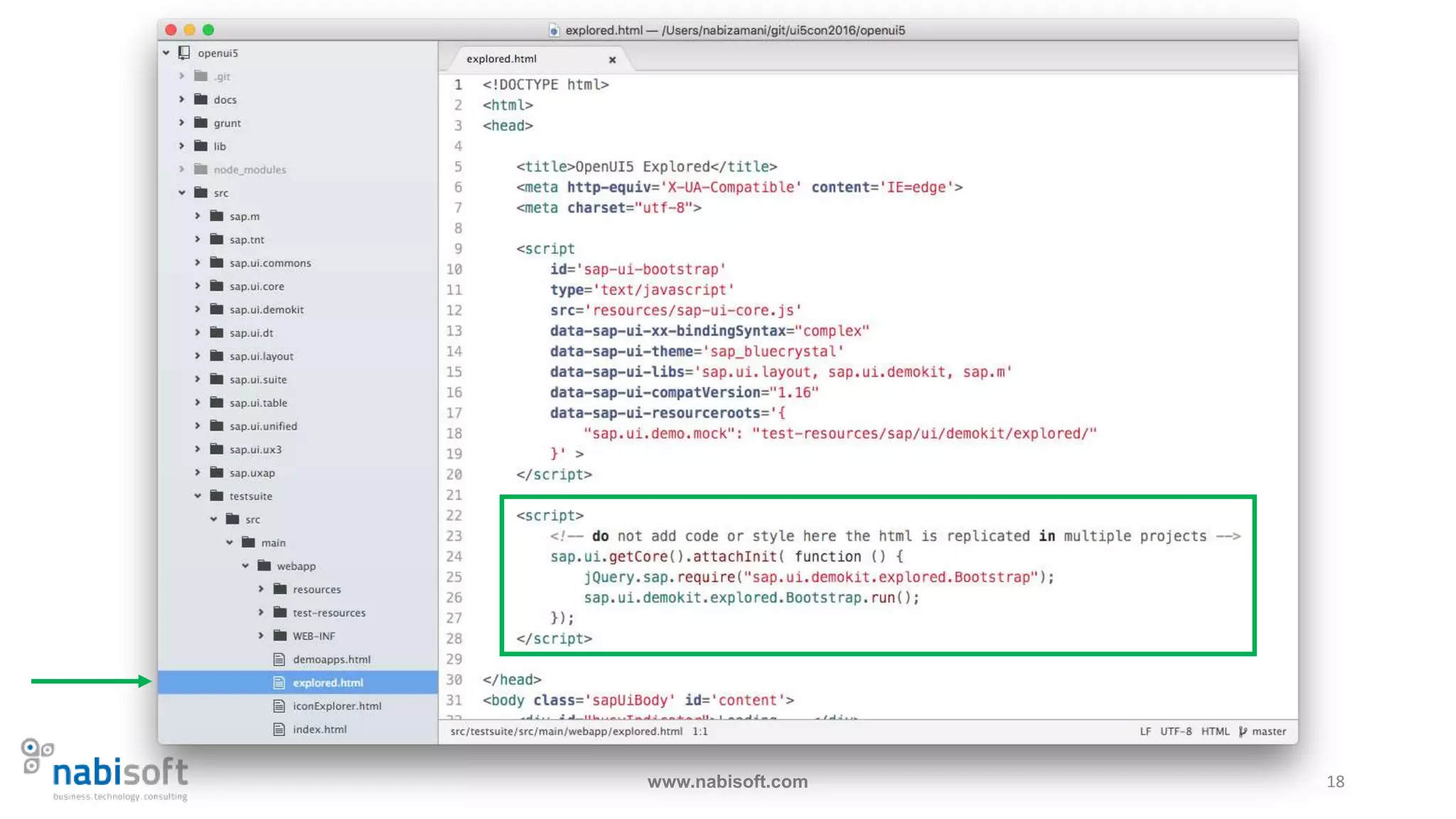
Task: Click the 1:1 cursor position indicator
Action: coord(700,731)
